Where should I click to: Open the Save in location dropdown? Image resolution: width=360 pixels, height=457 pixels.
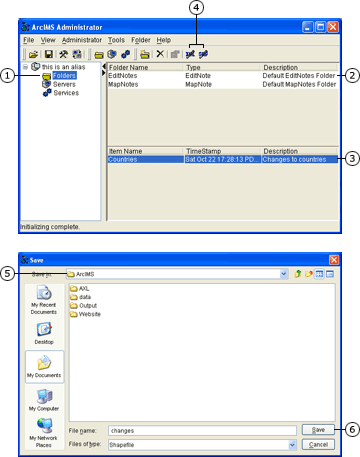coord(284,274)
